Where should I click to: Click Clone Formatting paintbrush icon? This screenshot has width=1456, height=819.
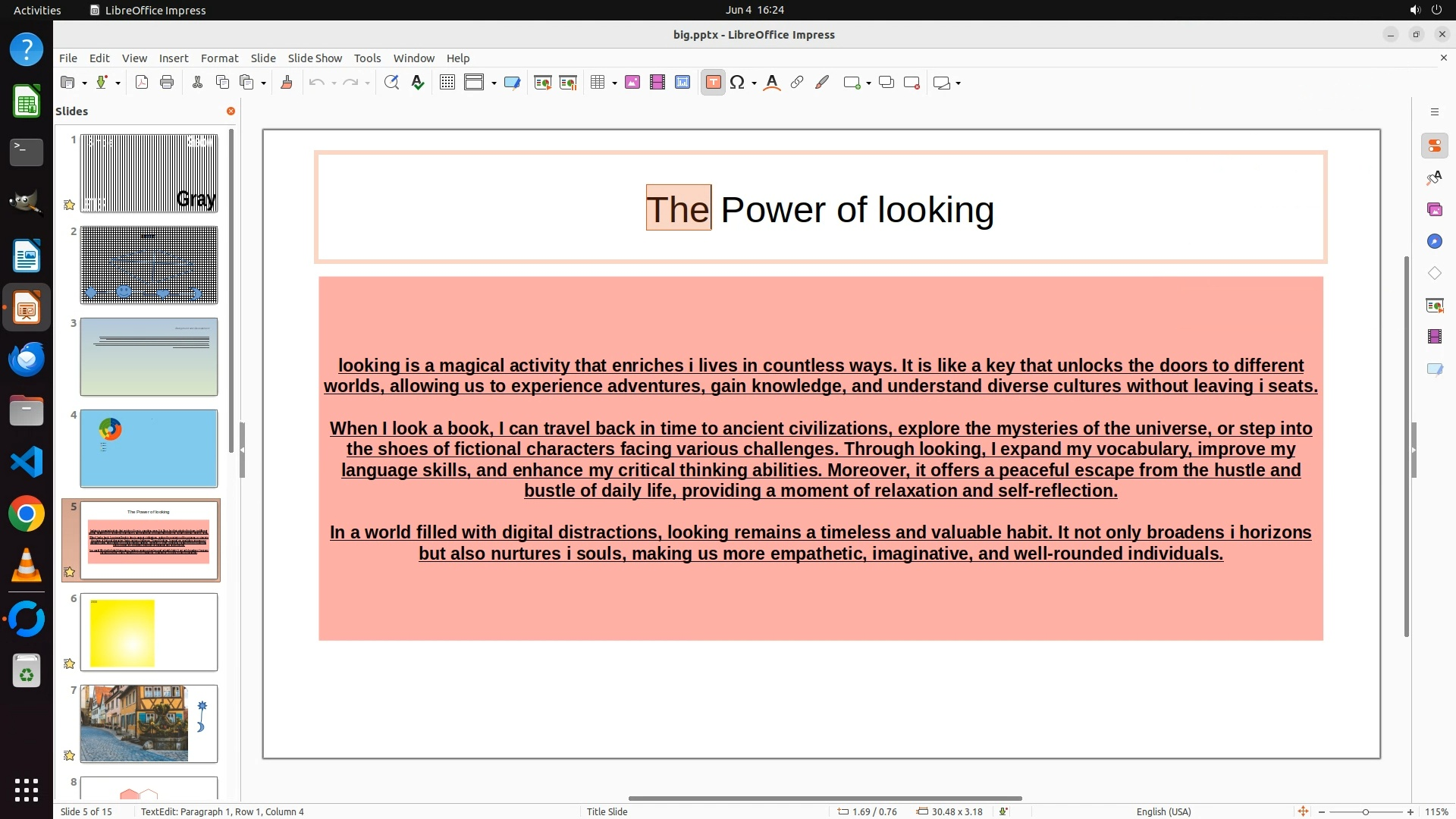coord(287,83)
